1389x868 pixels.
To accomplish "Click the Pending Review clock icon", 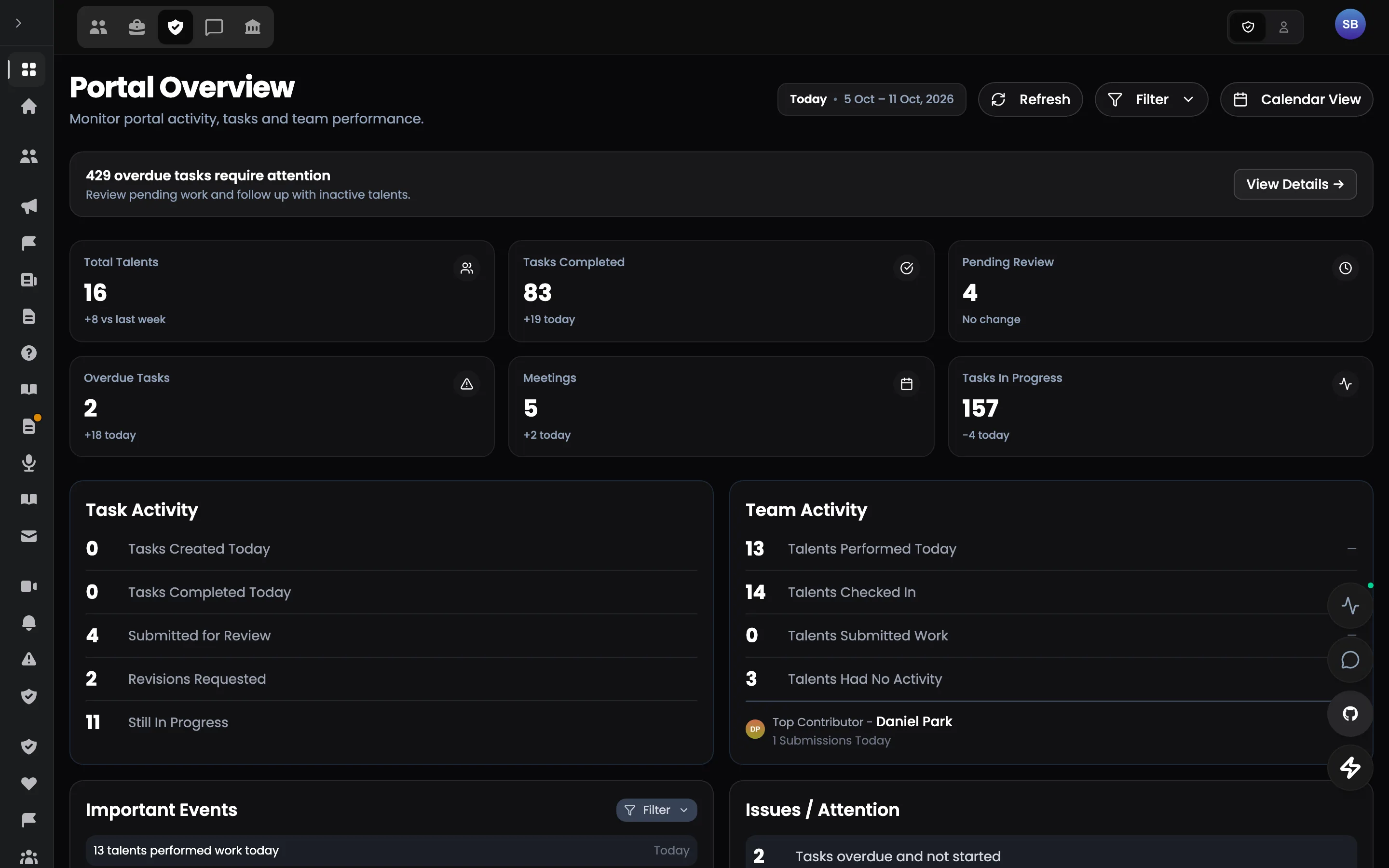I will (x=1346, y=268).
